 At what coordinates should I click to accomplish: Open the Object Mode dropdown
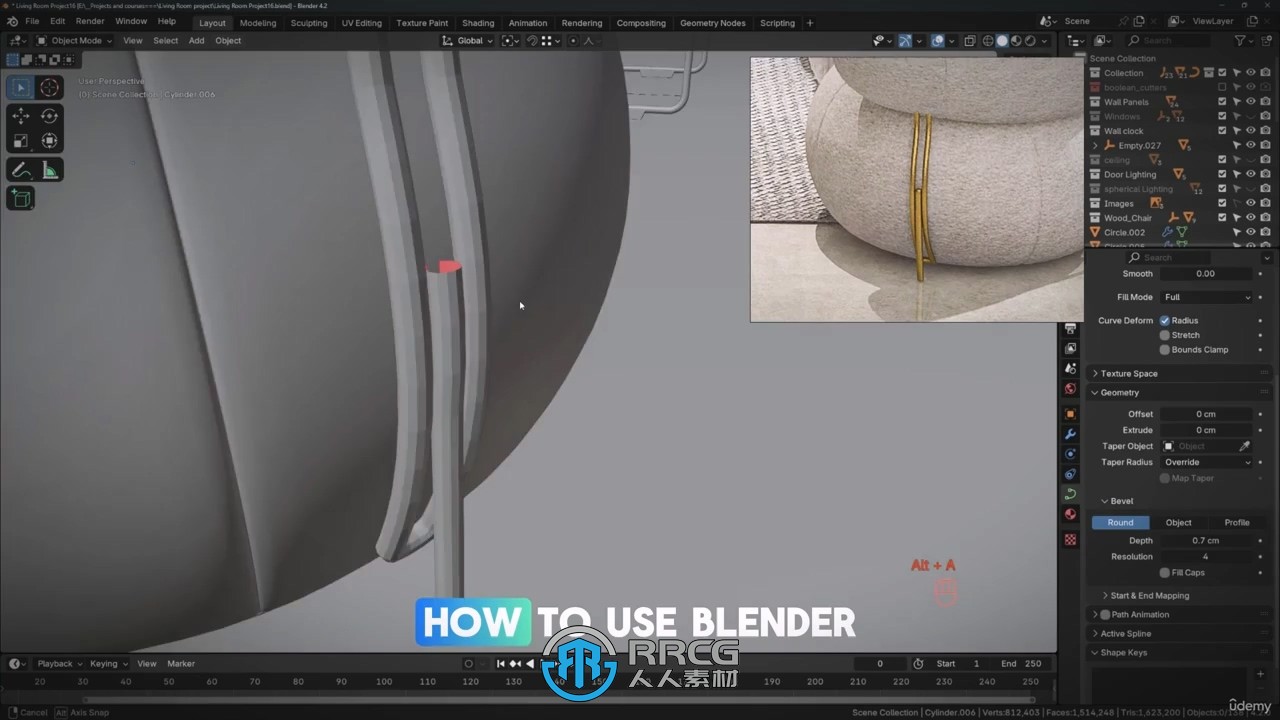point(75,41)
